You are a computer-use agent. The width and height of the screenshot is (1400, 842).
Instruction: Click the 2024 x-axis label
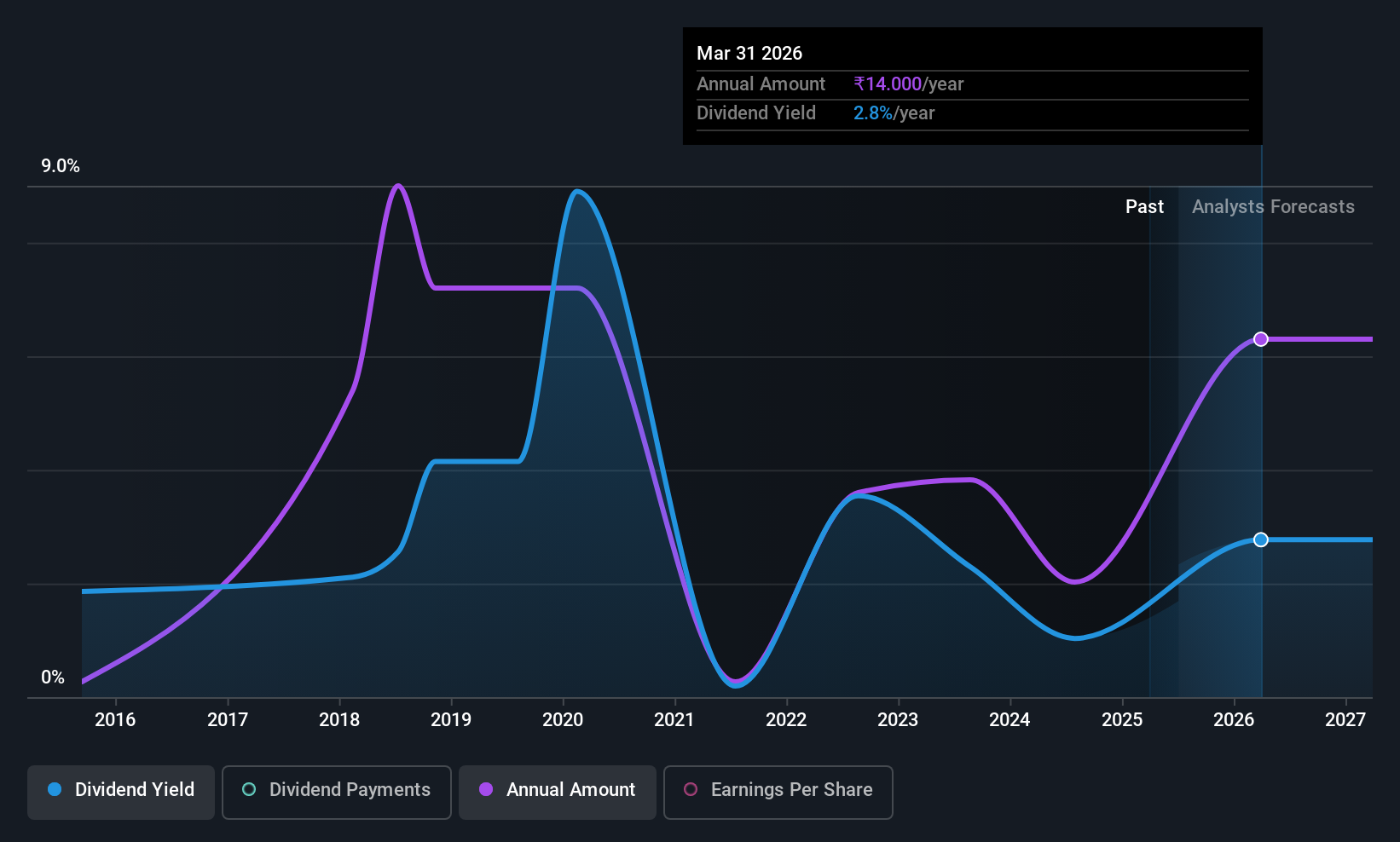1010,720
